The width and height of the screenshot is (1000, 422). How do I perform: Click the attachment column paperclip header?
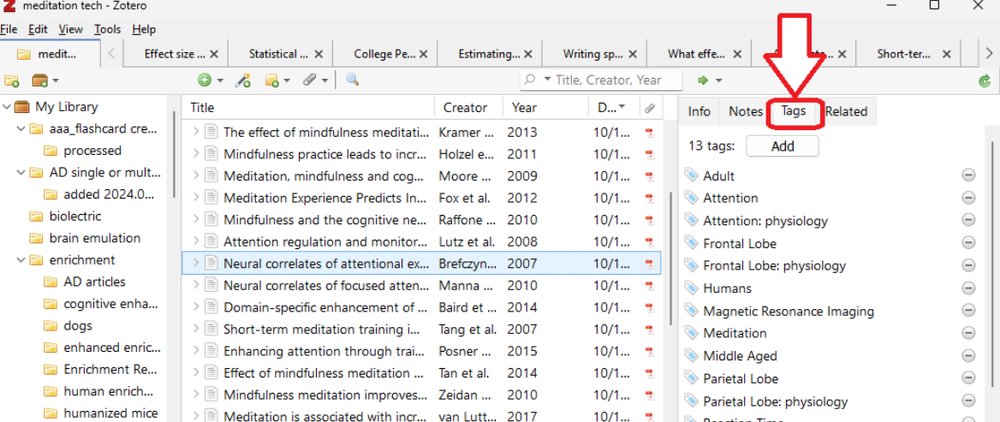649,108
